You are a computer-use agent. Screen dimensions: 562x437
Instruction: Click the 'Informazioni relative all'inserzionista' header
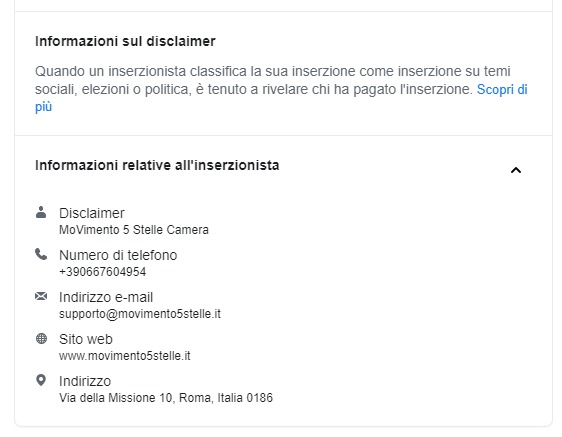pyautogui.click(x=157, y=165)
